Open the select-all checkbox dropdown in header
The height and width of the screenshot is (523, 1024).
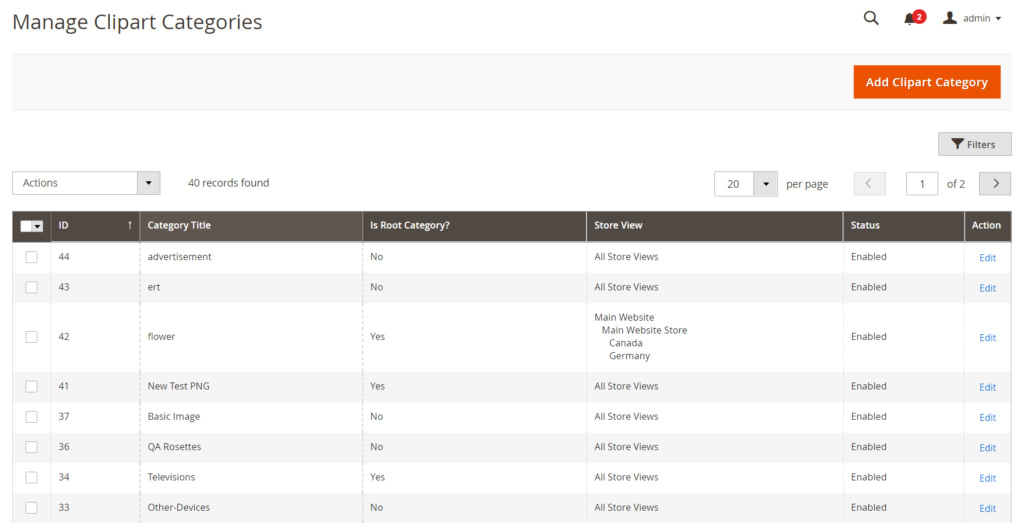(38, 227)
